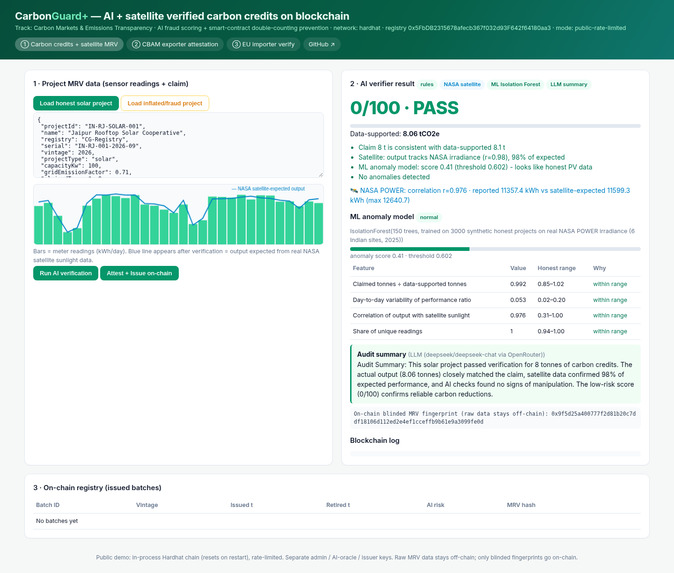Screen dimensions: 674x573
Task: Click the NASA satellite-expected output chart legend
Action: tap(268, 189)
